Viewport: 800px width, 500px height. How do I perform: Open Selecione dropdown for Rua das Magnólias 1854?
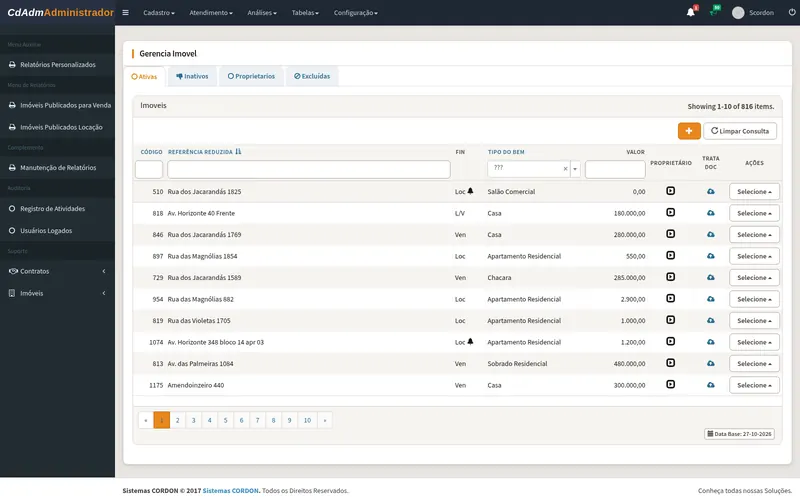point(754,256)
